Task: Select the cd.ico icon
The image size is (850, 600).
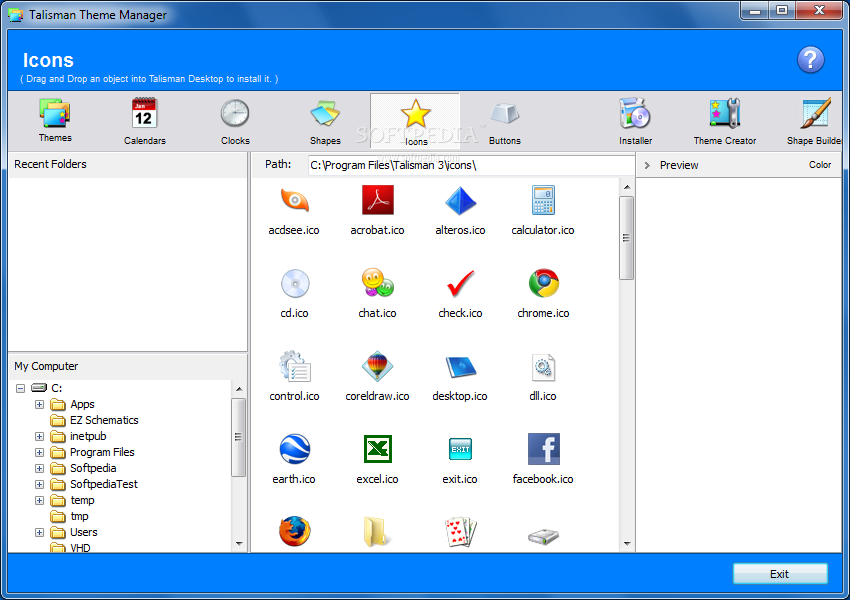Action: pos(294,293)
